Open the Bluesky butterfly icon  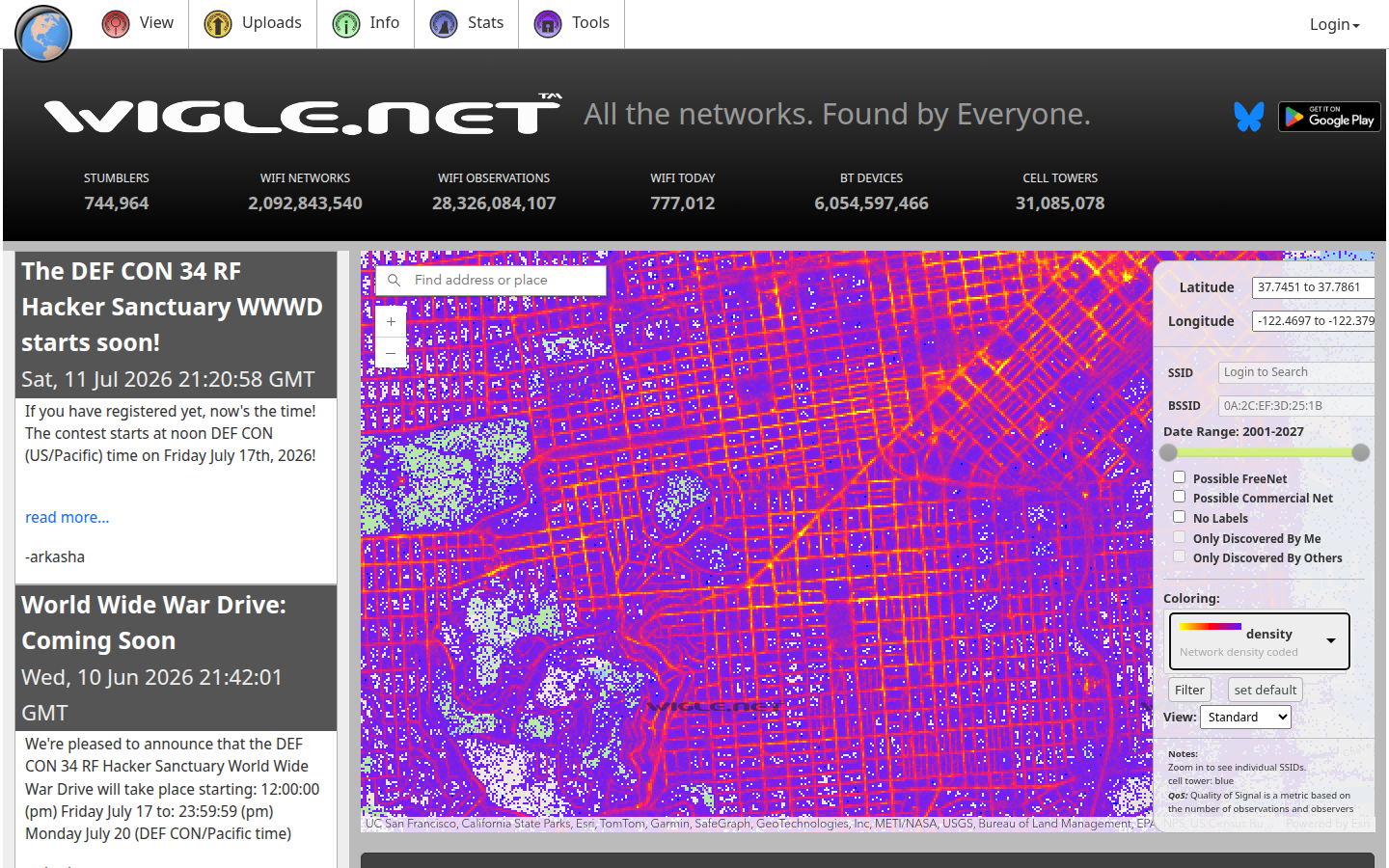pyautogui.click(x=1249, y=117)
